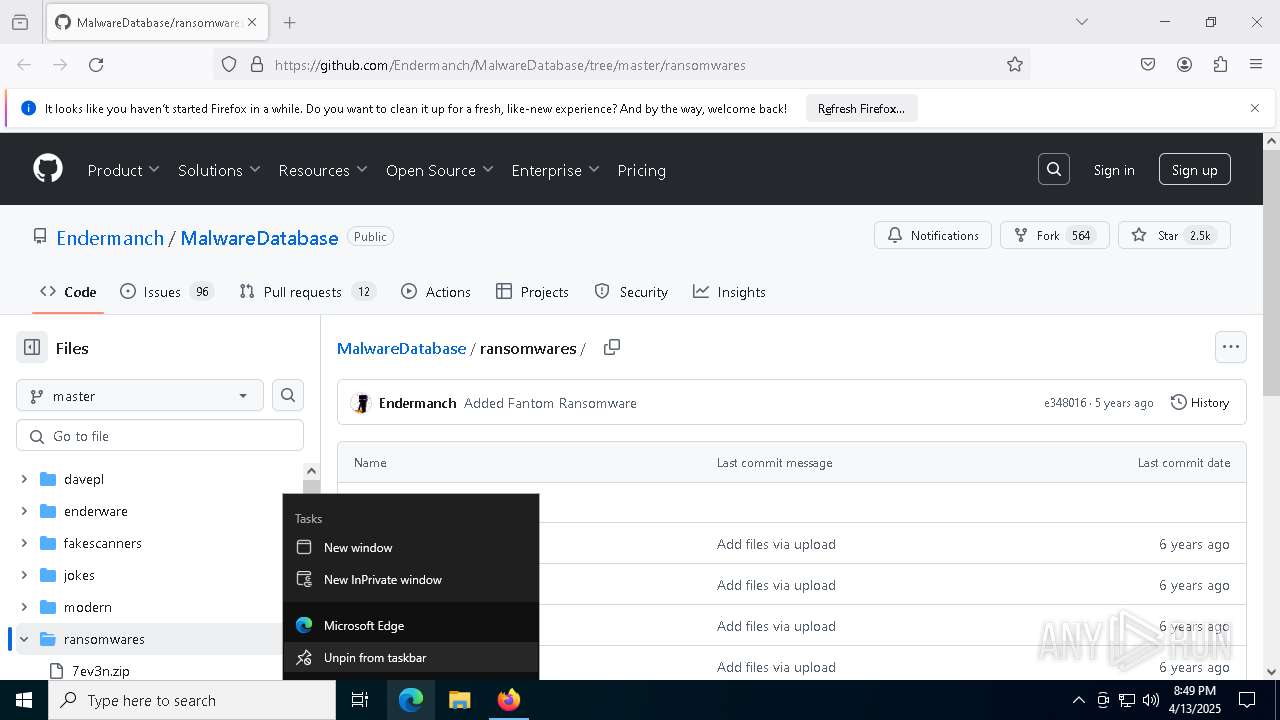The height and width of the screenshot is (720, 1280).
Task: Bookmark this page with the star icon
Action: (1015, 64)
